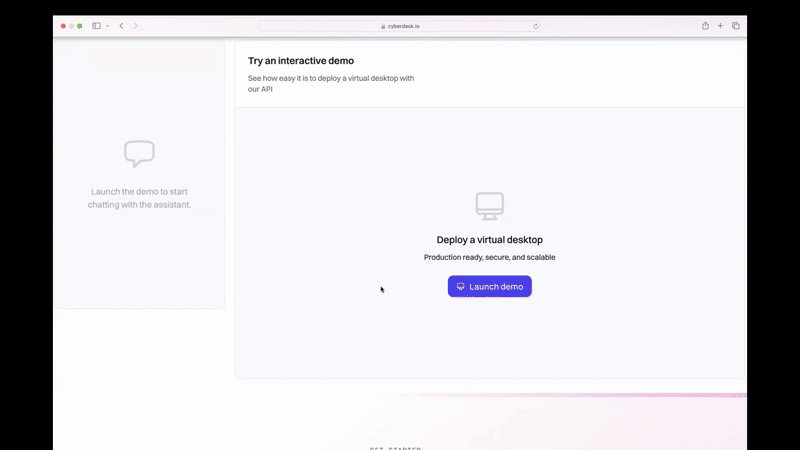This screenshot has height=450, width=800.
Task: Click the "Production ready, secure, and scalable" text
Action: pos(489,257)
